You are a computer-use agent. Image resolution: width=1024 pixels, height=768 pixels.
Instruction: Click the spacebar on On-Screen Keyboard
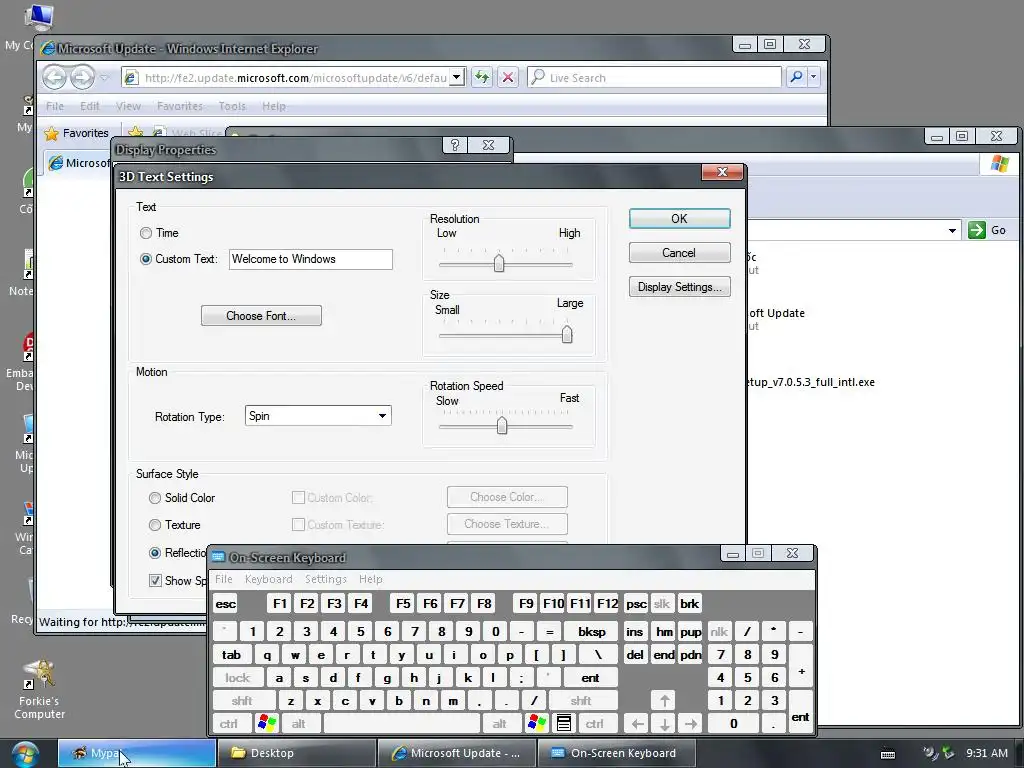402,724
